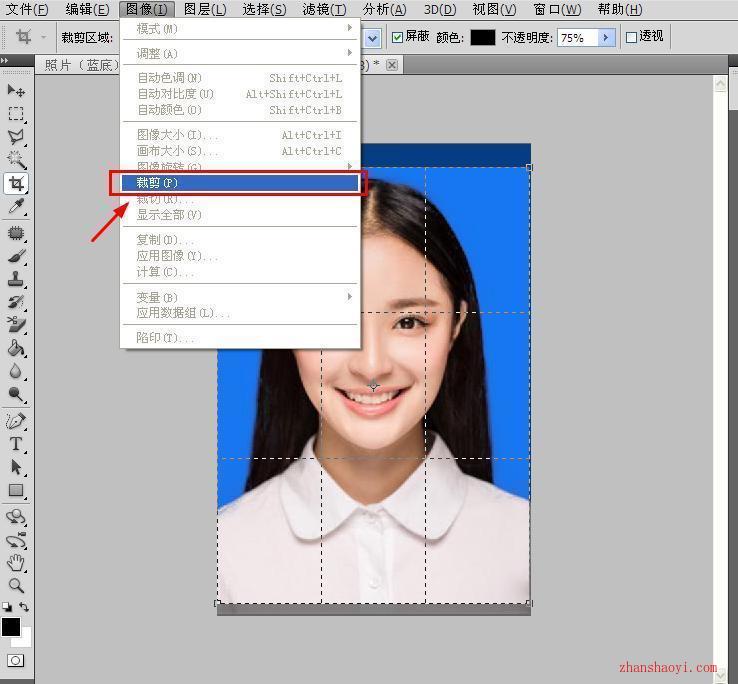Expand the 模式(M) submenu
The width and height of the screenshot is (738, 684).
[239, 29]
